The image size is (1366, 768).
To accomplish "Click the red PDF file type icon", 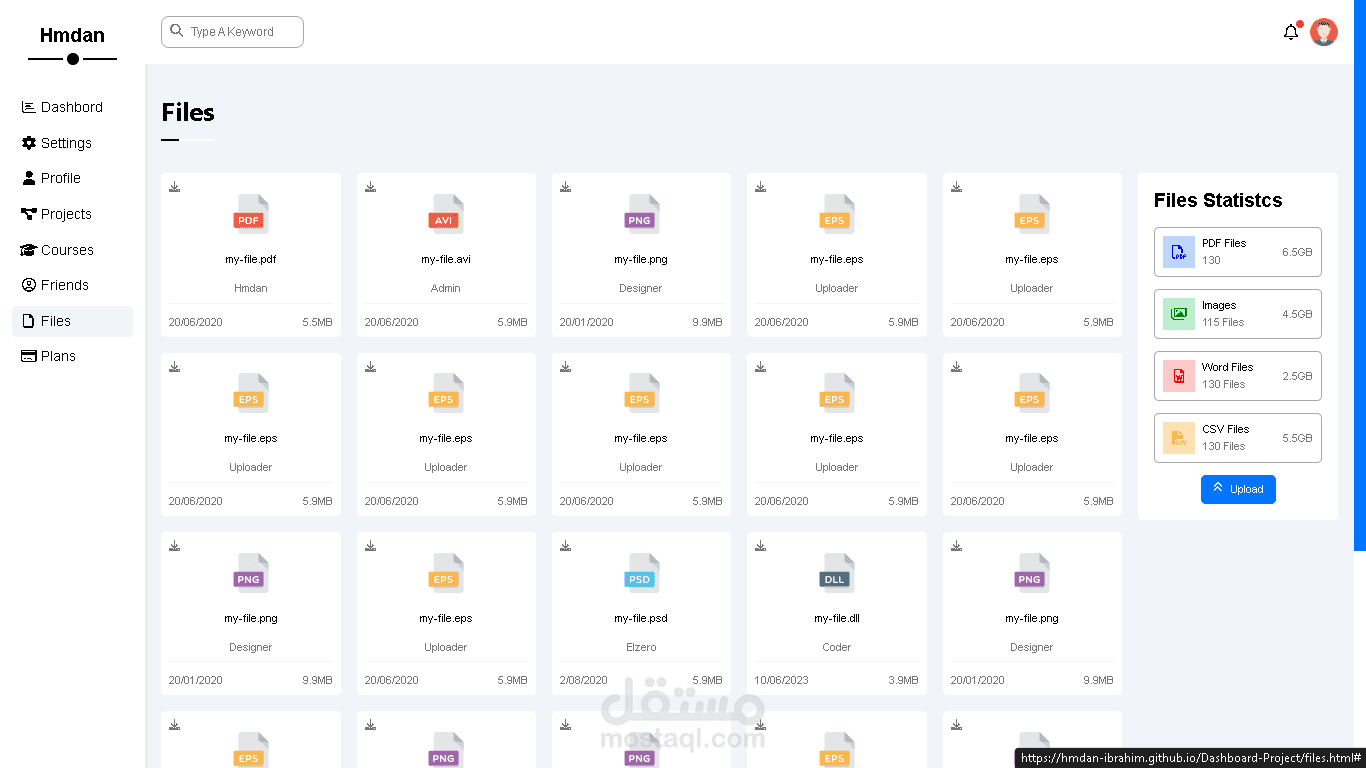I will pos(250,214).
